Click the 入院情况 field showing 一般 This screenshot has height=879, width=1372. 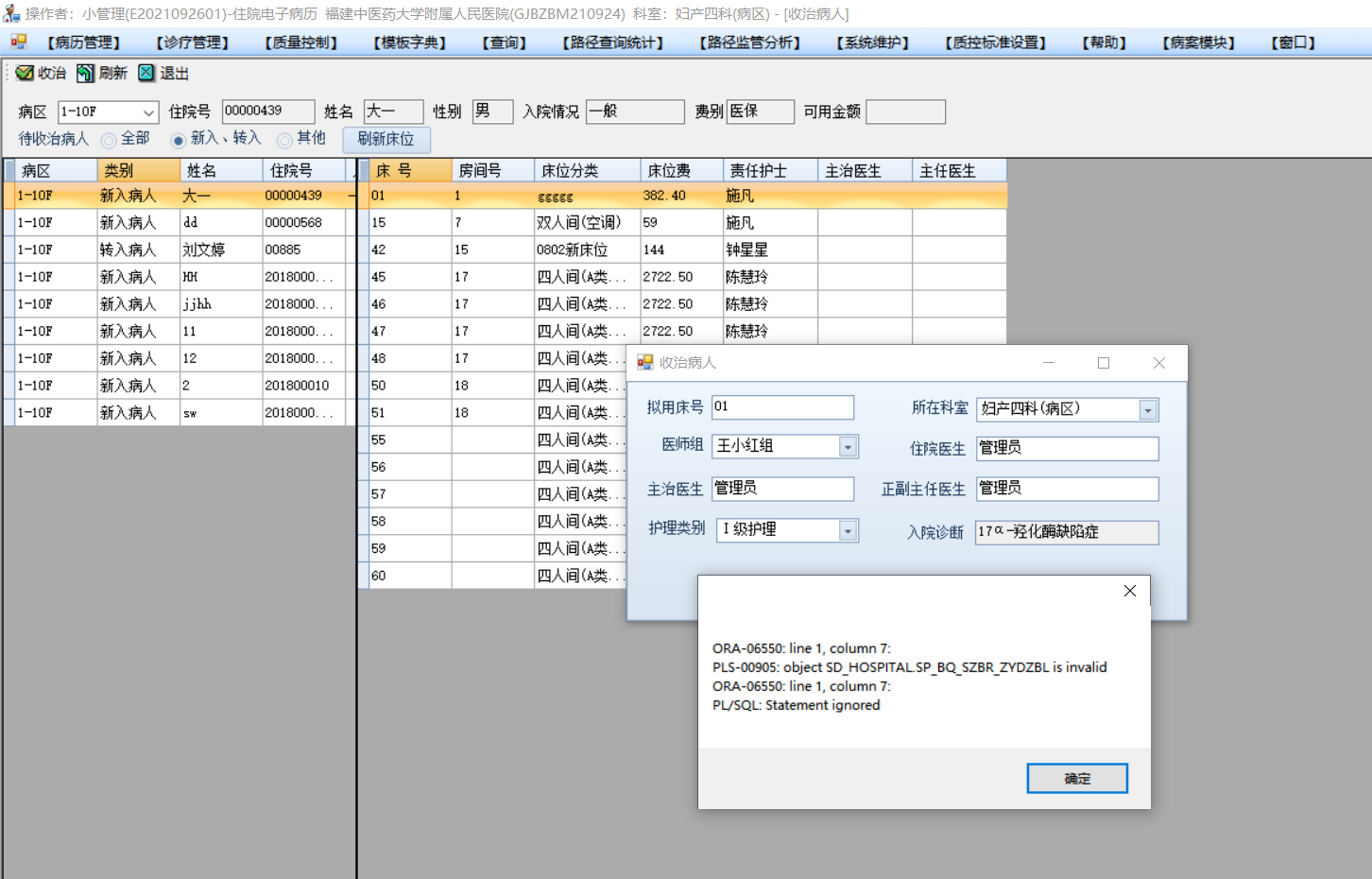pyautogui.click(x=635, y=112)
